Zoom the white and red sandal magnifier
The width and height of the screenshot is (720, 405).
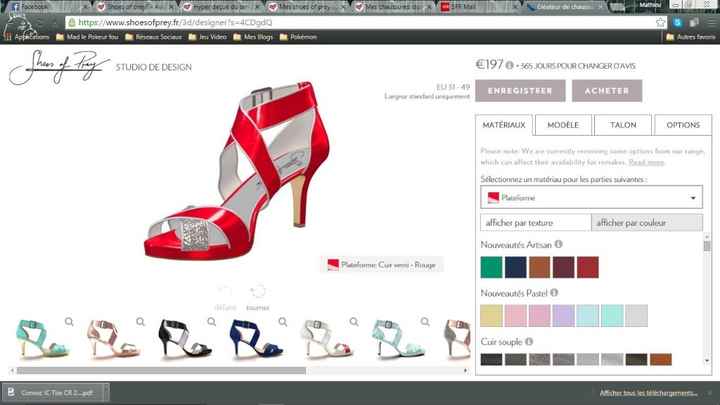point(354,321)
